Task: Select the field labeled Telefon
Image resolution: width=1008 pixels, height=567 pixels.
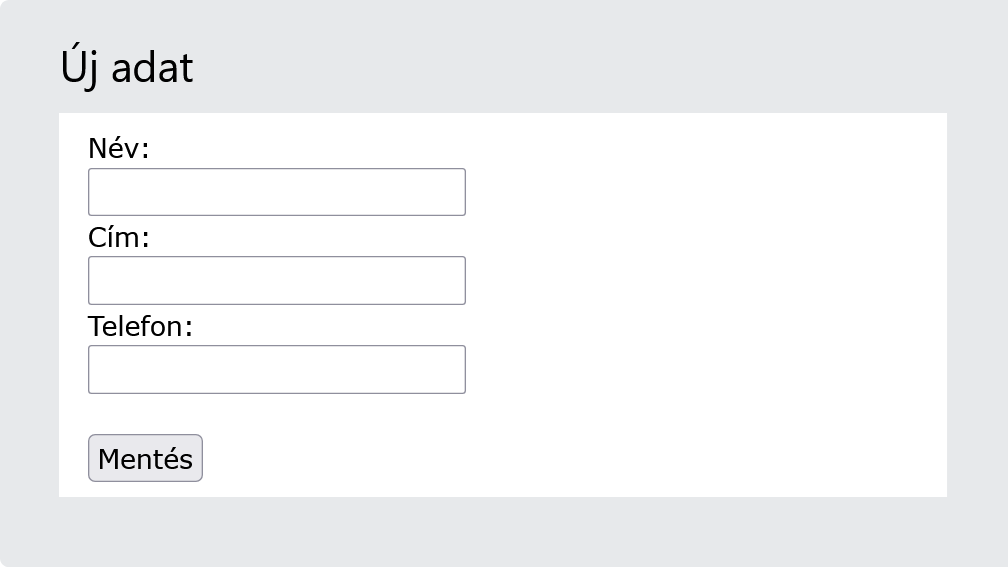Action: [276, 369]
